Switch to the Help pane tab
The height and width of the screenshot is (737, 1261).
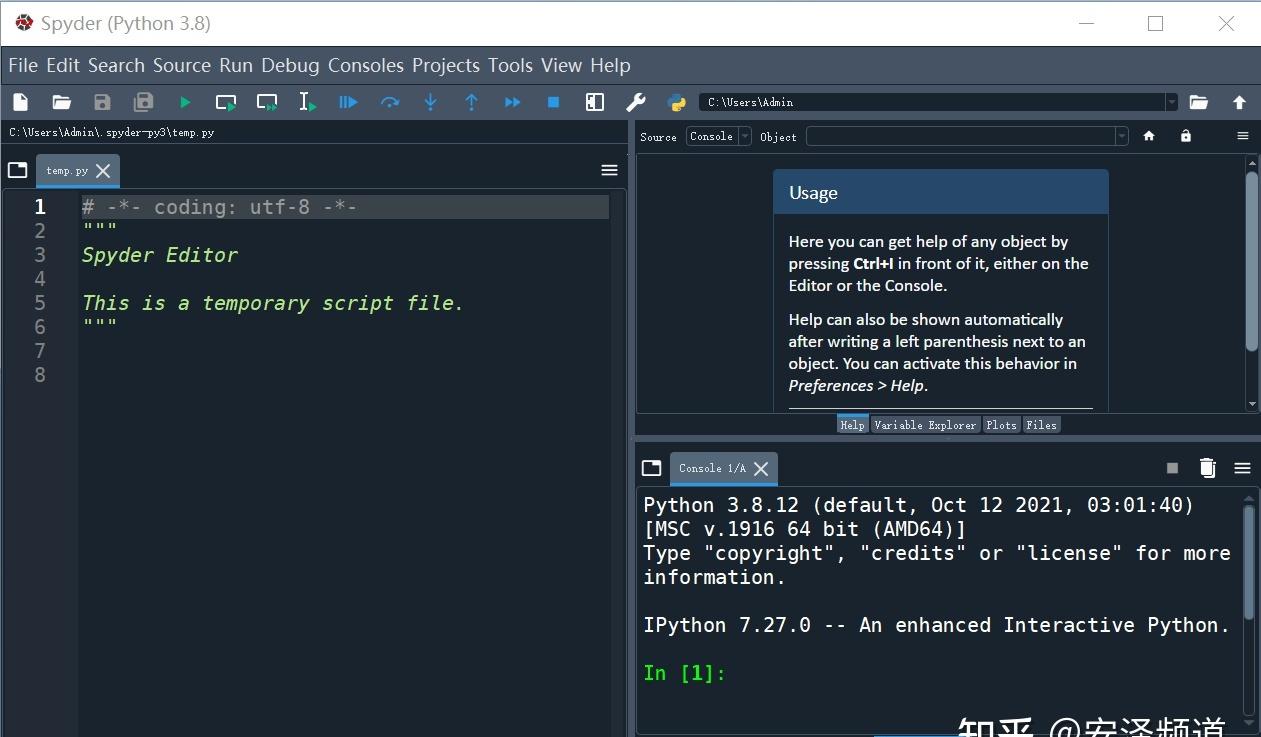[x=852, y=425]
